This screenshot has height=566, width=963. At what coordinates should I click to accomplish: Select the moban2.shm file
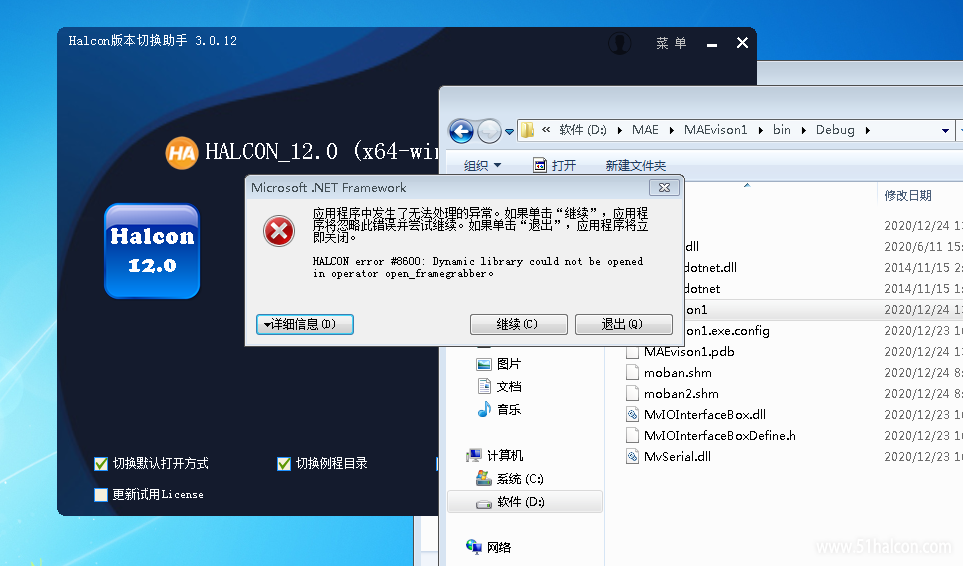[681, 393]
